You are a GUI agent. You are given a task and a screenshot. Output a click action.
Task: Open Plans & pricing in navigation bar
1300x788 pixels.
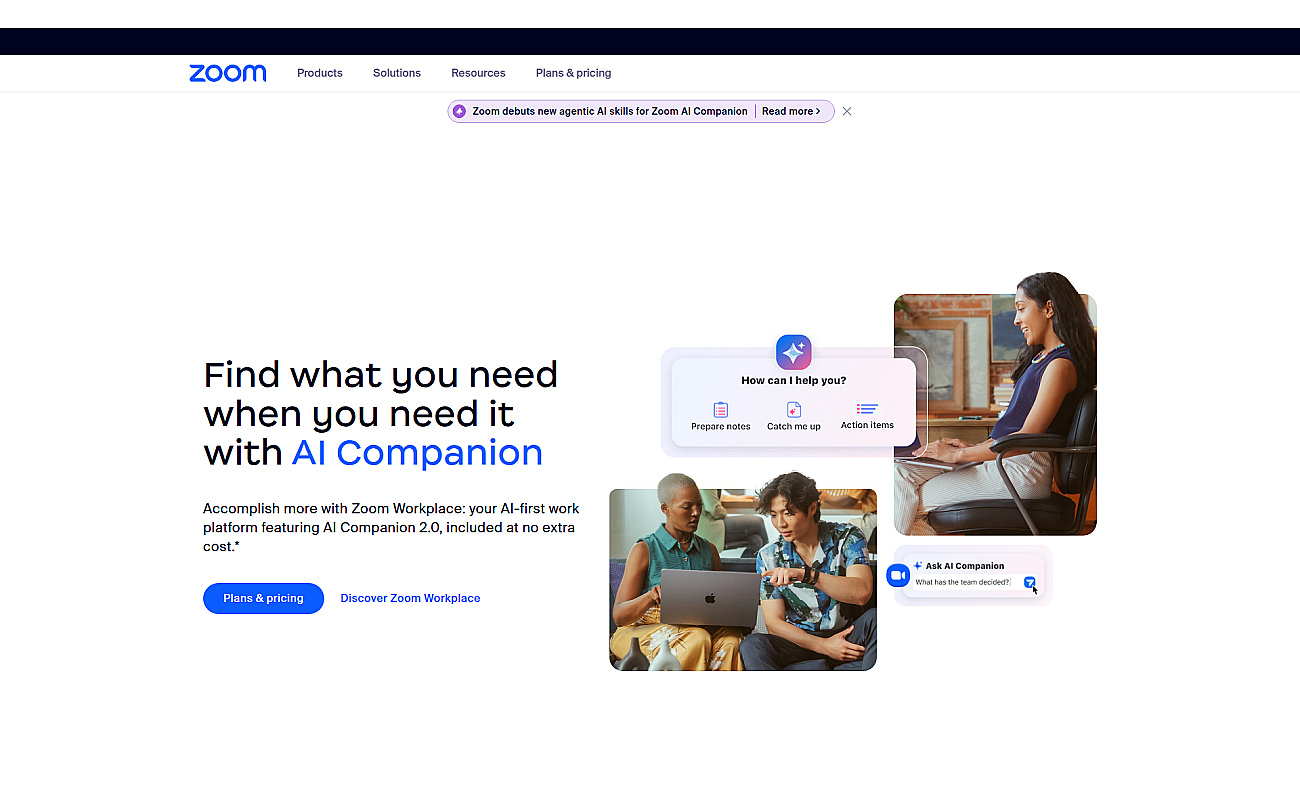[x=573, y=73]
